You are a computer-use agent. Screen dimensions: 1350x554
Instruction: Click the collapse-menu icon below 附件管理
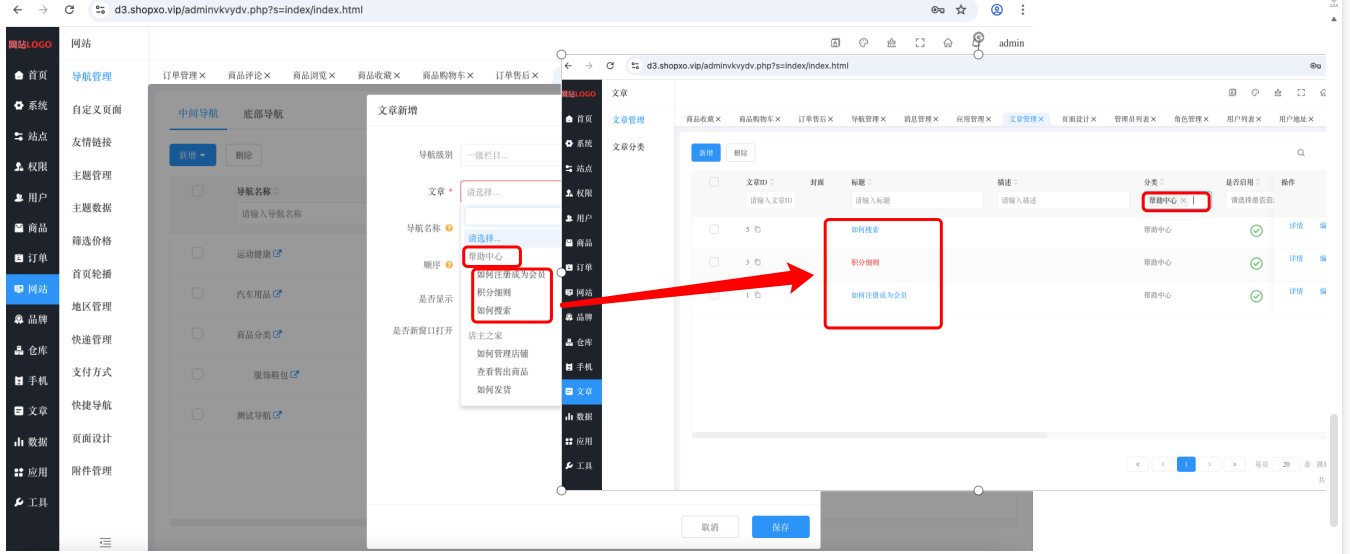[x=105, y=543]
